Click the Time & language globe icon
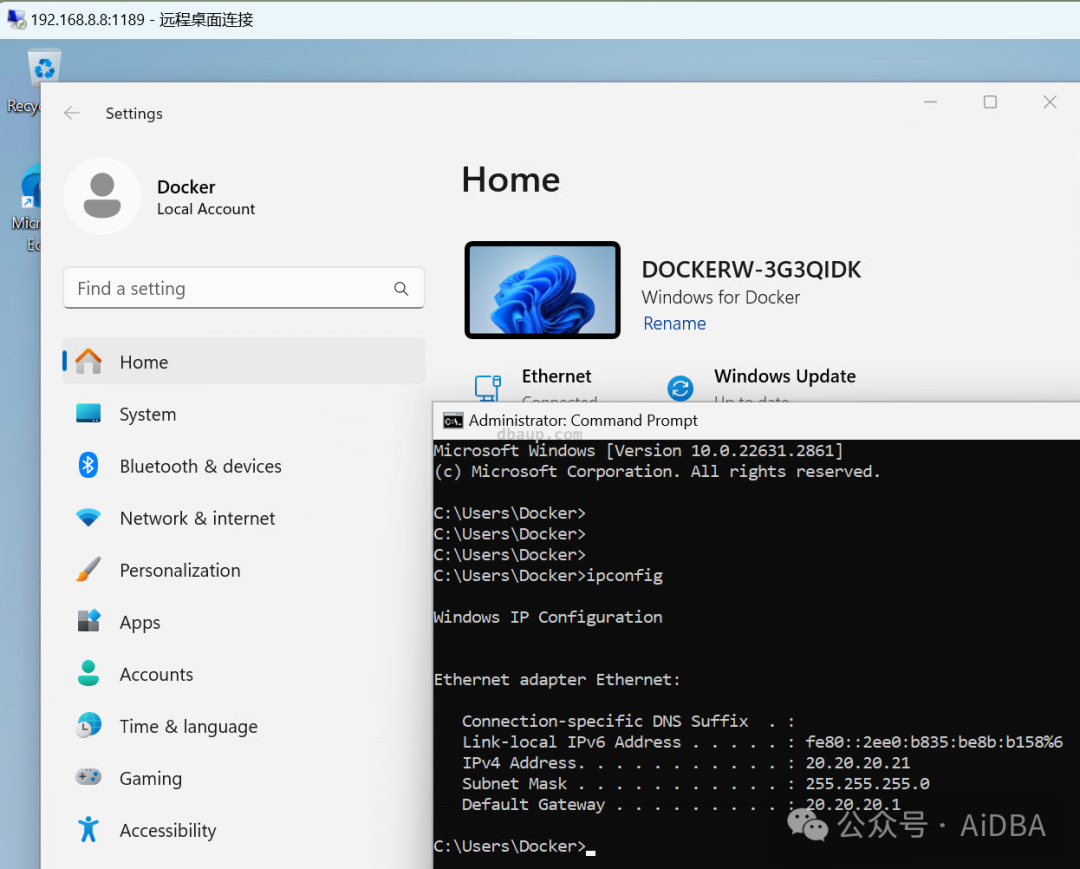Viewport: 1080px width, 869px height. 88,726
